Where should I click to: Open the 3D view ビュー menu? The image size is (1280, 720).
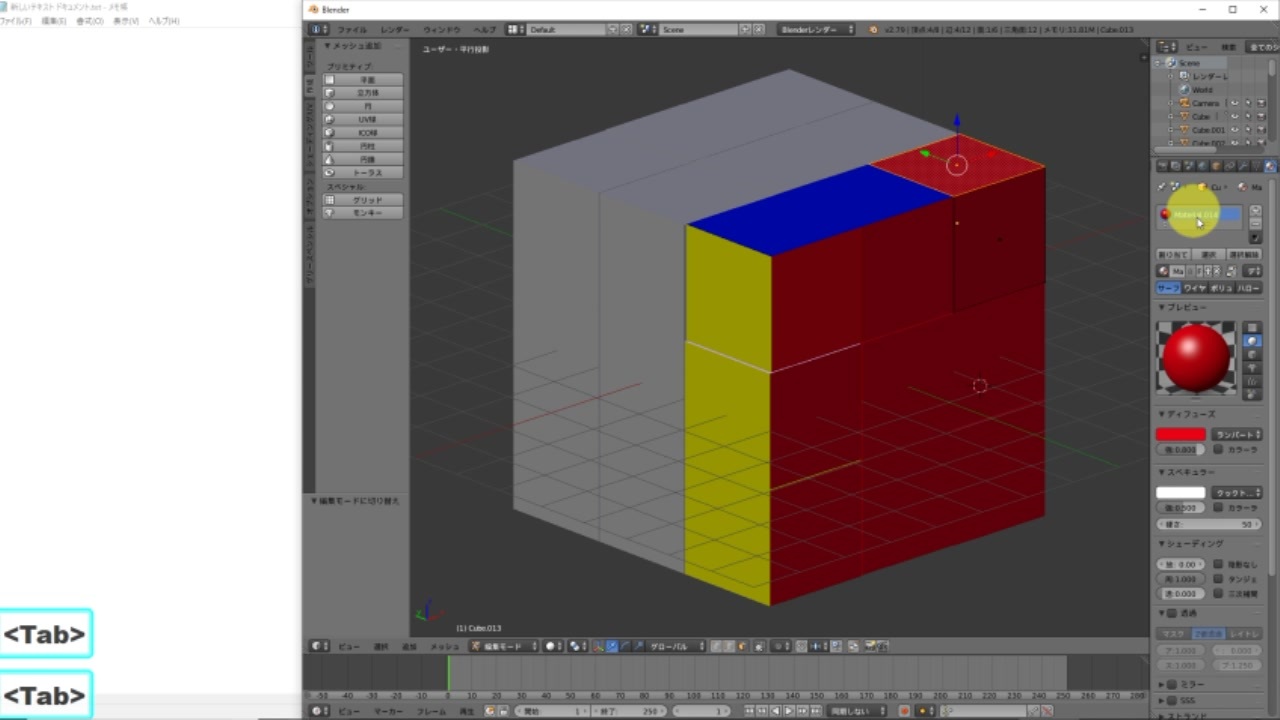pyautogui.click(x=348, y=647)
